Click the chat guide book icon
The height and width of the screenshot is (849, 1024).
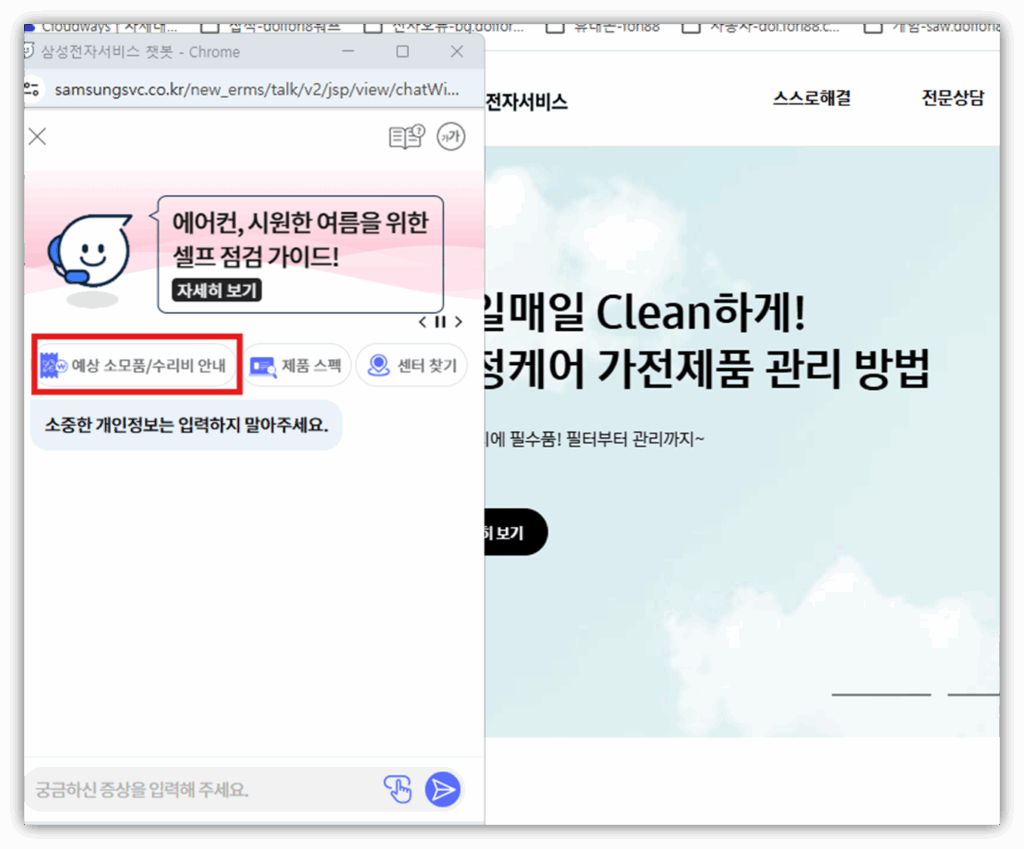coord(407,137)
